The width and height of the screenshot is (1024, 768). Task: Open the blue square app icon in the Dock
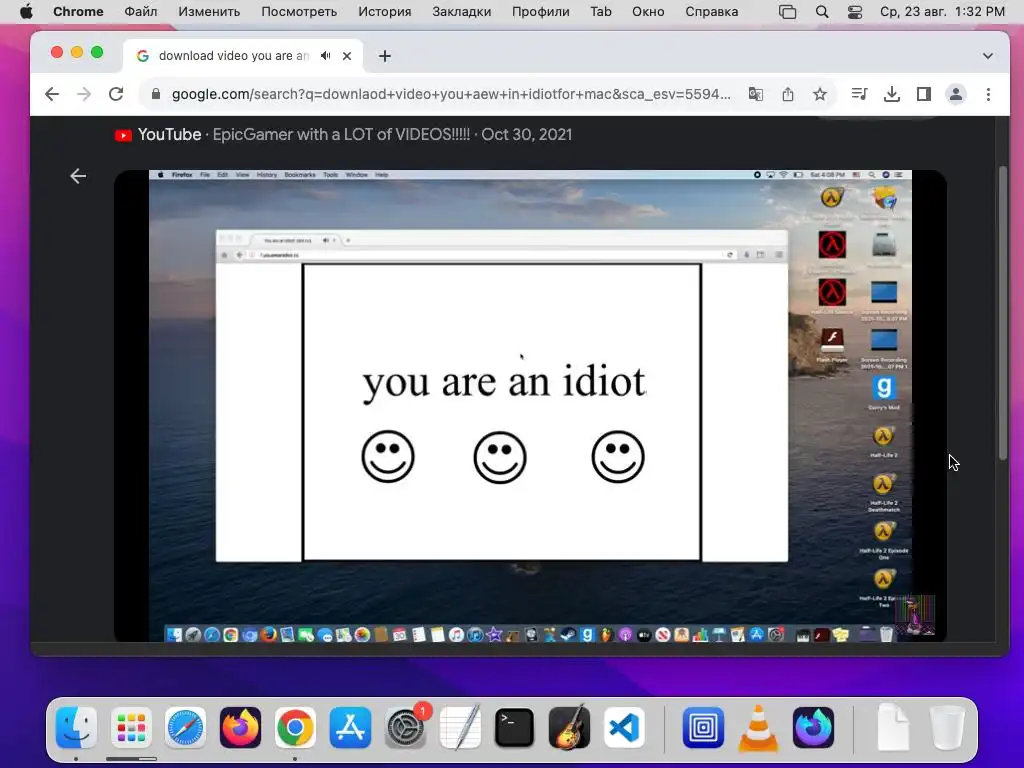tap(703, 727)
